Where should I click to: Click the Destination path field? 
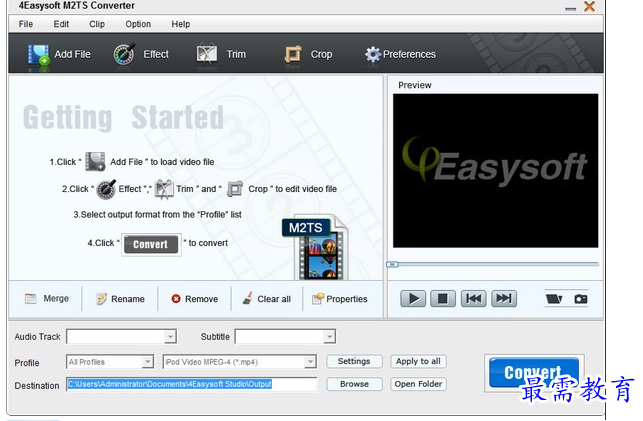(x=192, y=384)
